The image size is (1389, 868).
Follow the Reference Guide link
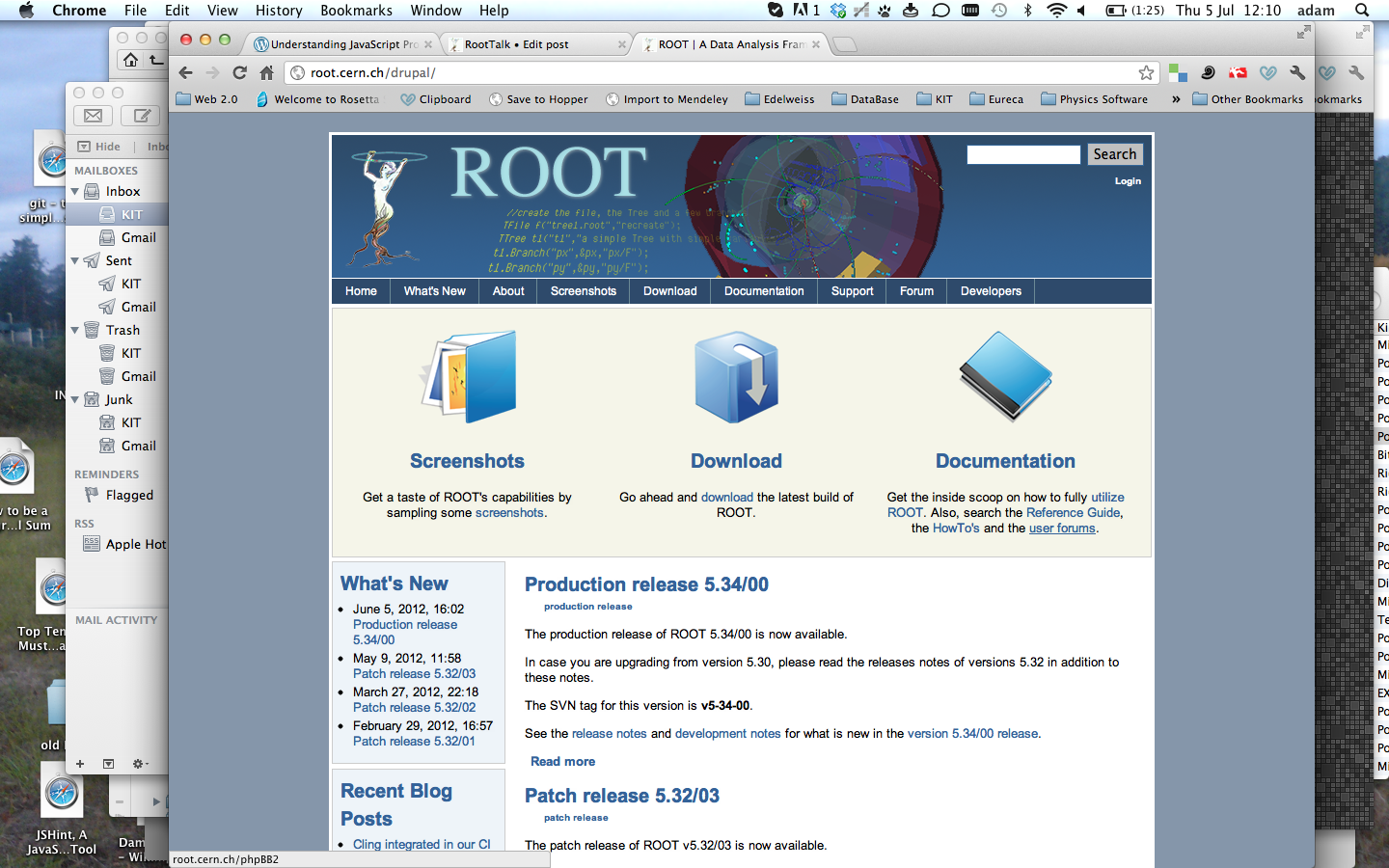pyautogui.click(x=1073, y=513)
